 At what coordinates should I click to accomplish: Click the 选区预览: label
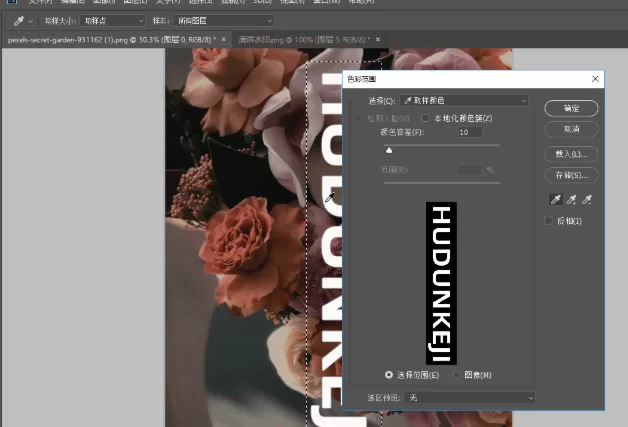click(x=383, y=398)
